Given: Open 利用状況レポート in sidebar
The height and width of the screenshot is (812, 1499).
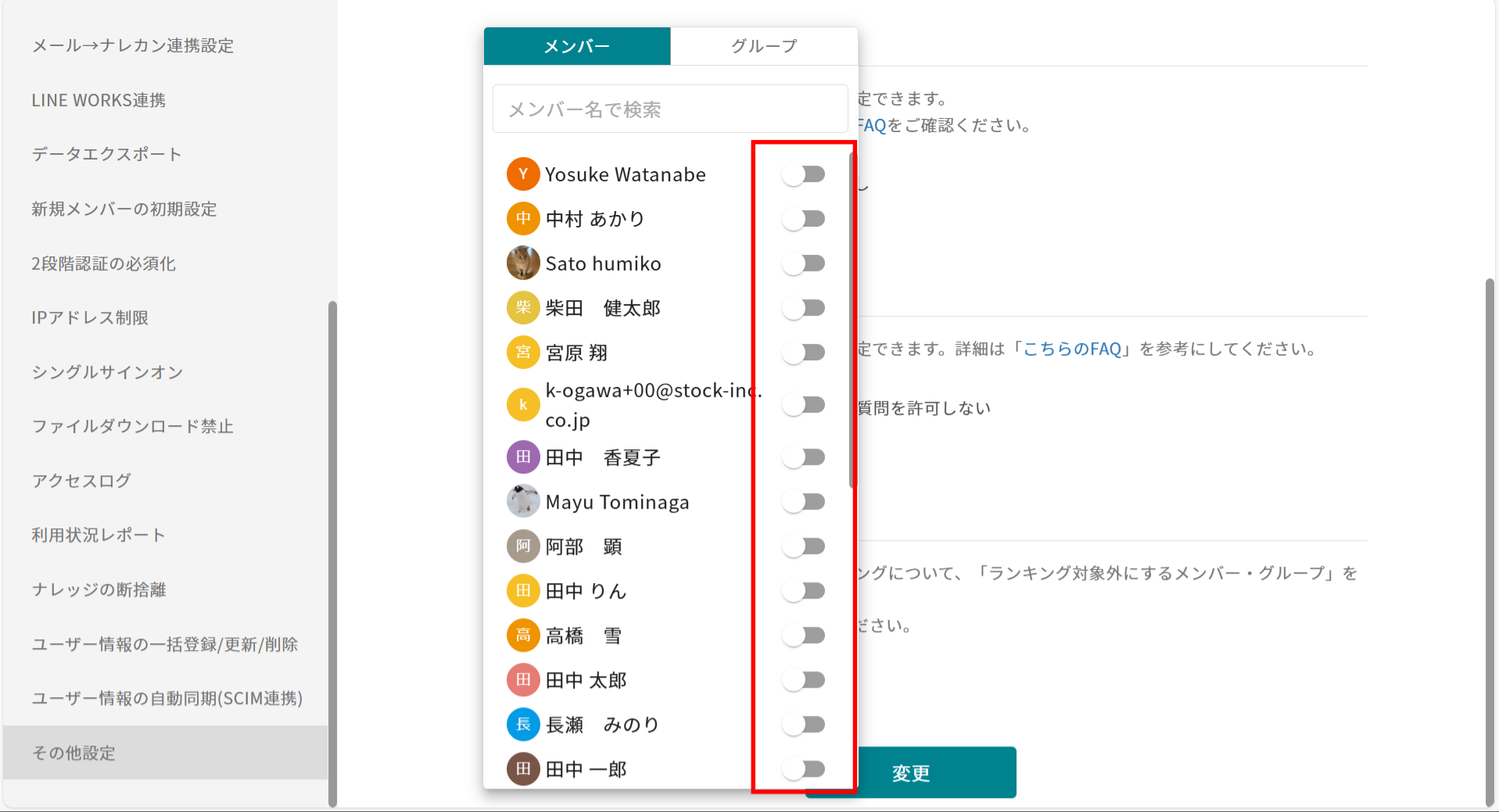Looking at the screenshot, I should coord(99,535).
